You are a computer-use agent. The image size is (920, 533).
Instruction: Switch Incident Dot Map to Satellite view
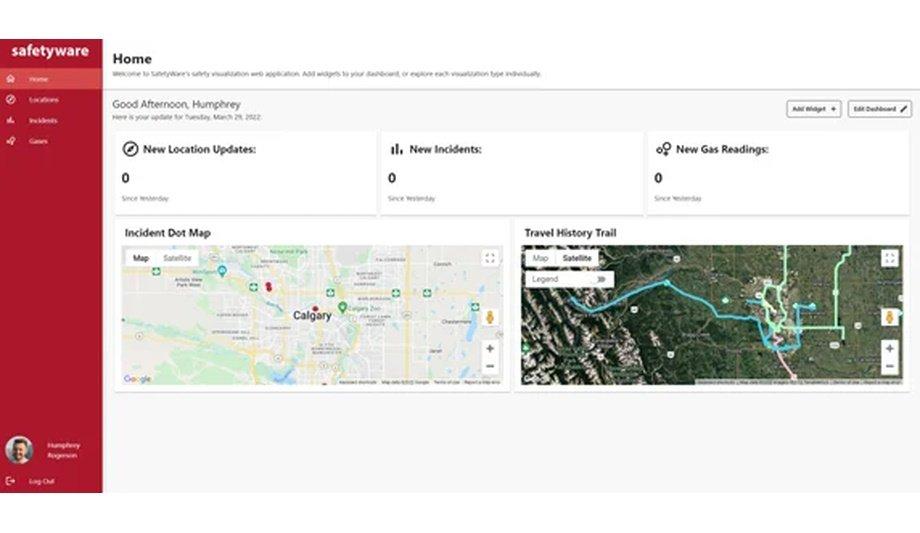coord(177,258)
